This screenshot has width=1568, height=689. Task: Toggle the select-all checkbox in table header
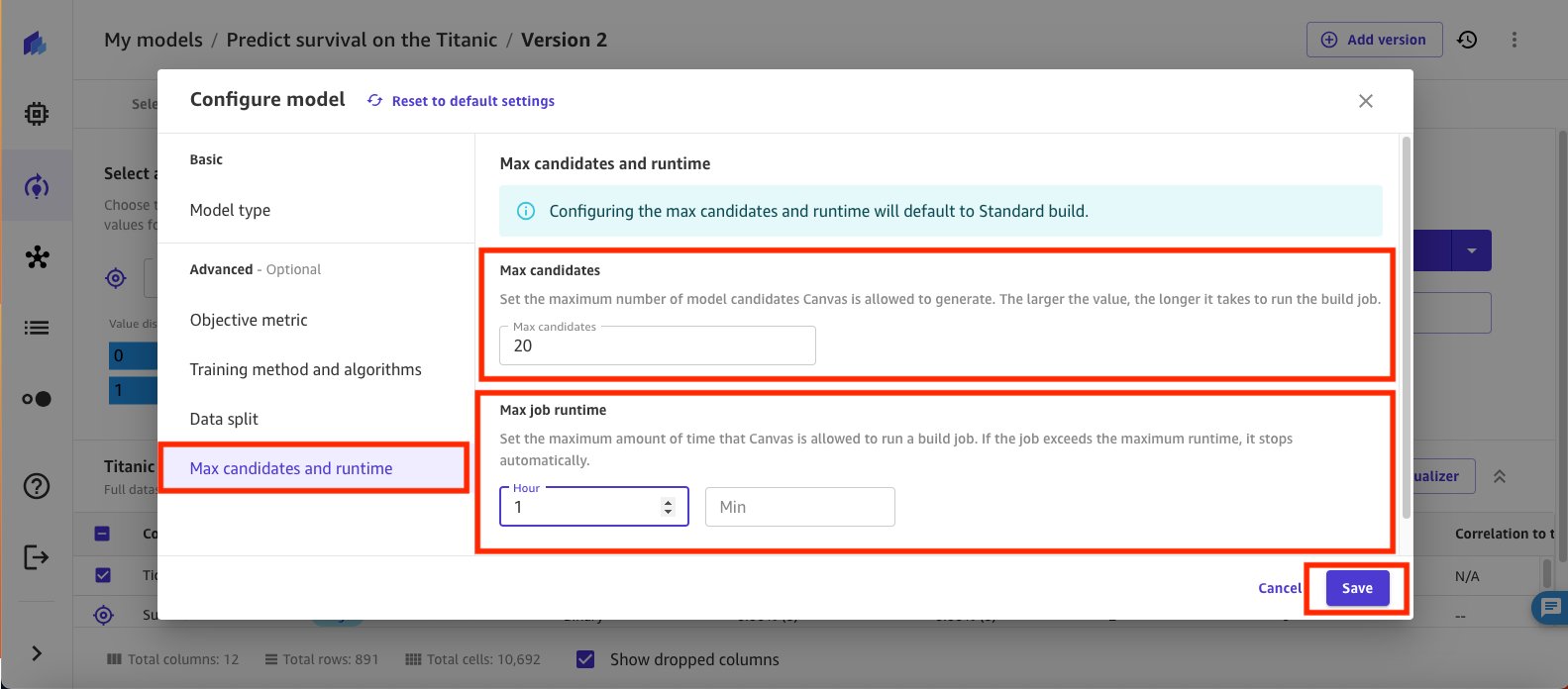(103, 534)
